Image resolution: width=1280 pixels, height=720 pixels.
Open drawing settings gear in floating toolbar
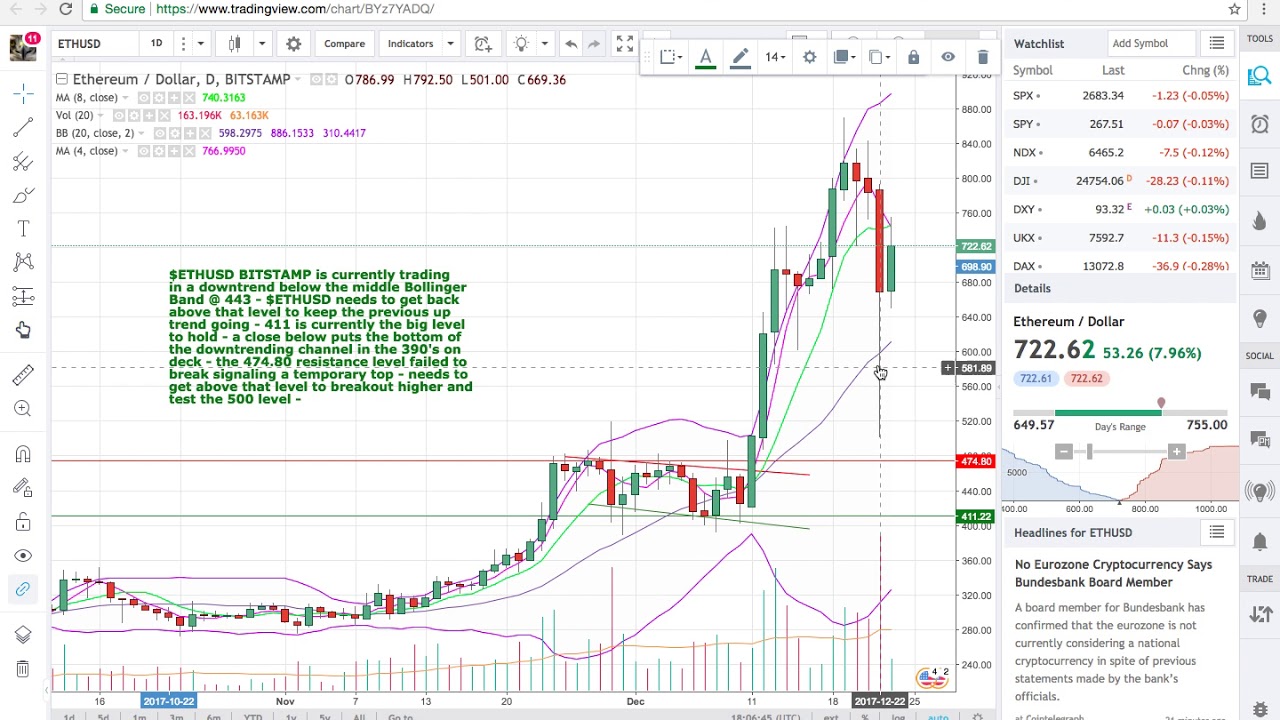click(x=809, y=57)
